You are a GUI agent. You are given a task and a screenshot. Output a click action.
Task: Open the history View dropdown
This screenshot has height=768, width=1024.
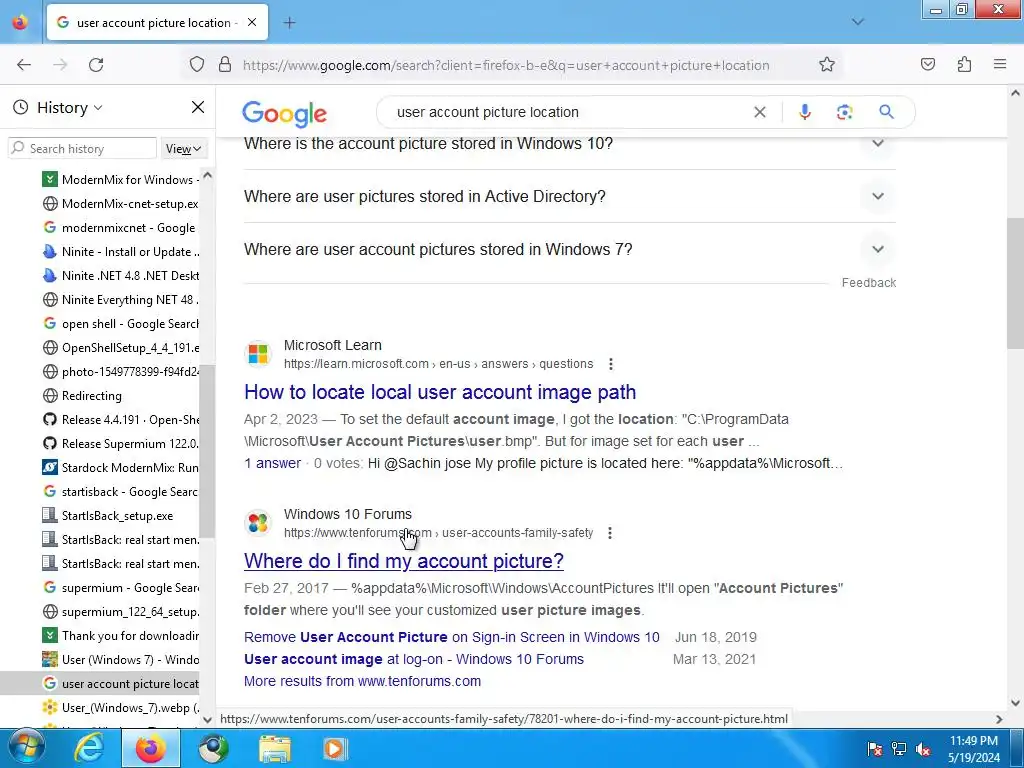(184, 149)
